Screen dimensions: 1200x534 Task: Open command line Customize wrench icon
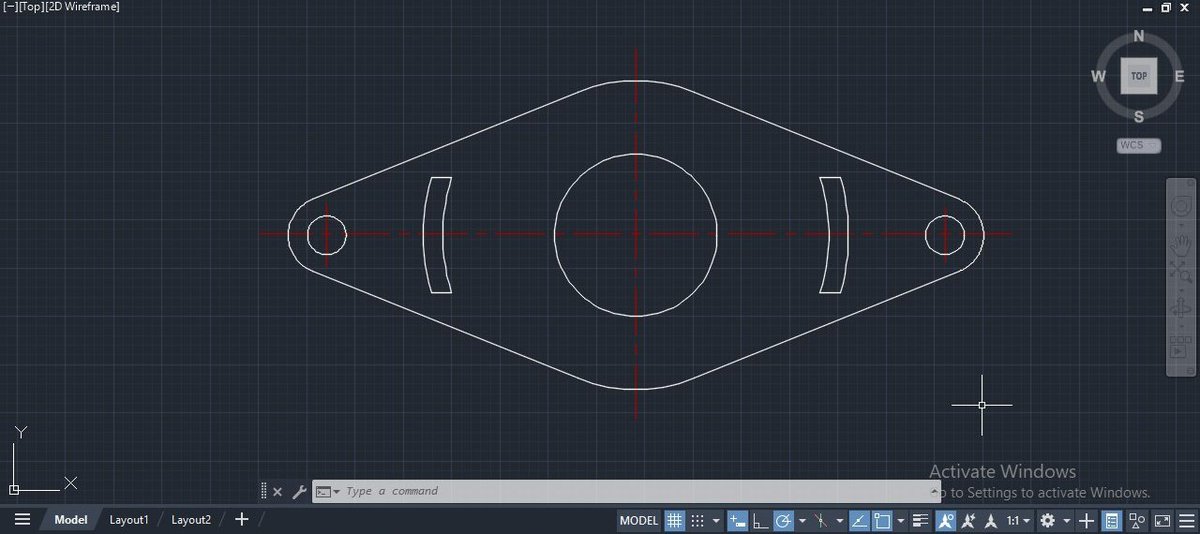coord(299,491)
